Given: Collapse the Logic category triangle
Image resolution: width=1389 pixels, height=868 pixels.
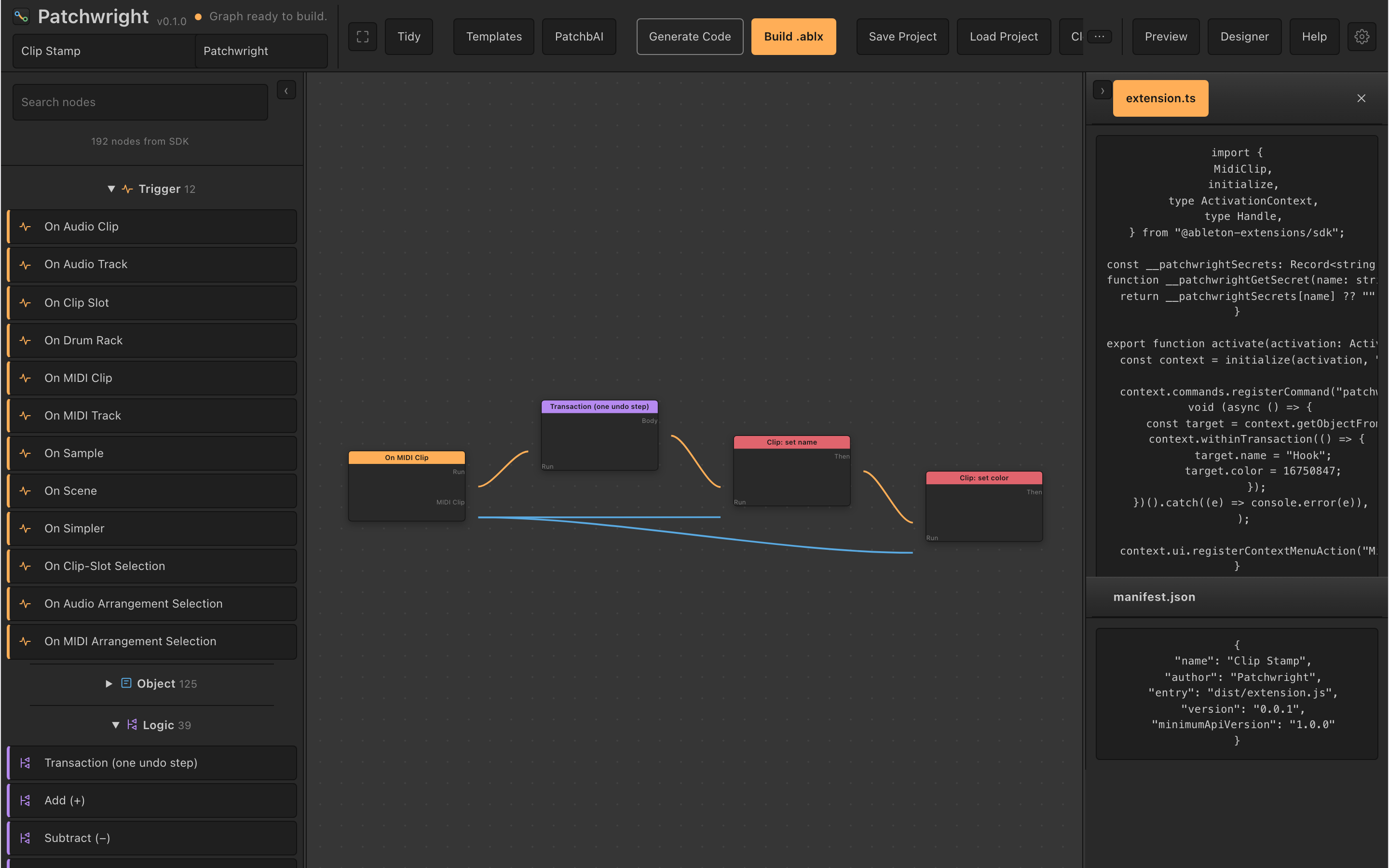Looking at the screenshot, I should click(115, 725).
